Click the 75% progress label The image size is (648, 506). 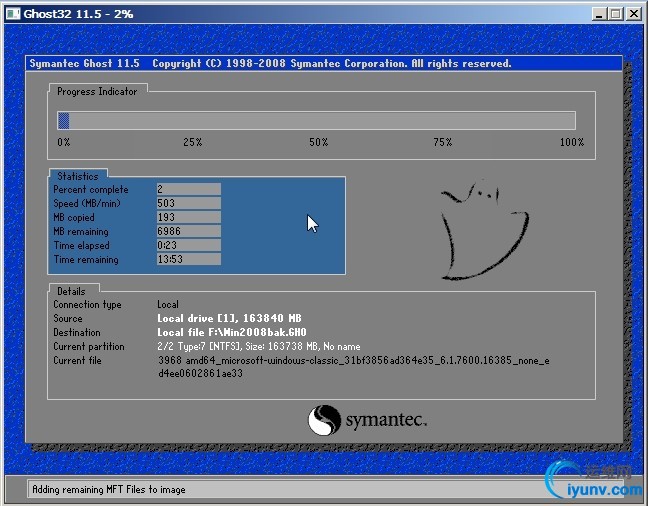(443, 142)
